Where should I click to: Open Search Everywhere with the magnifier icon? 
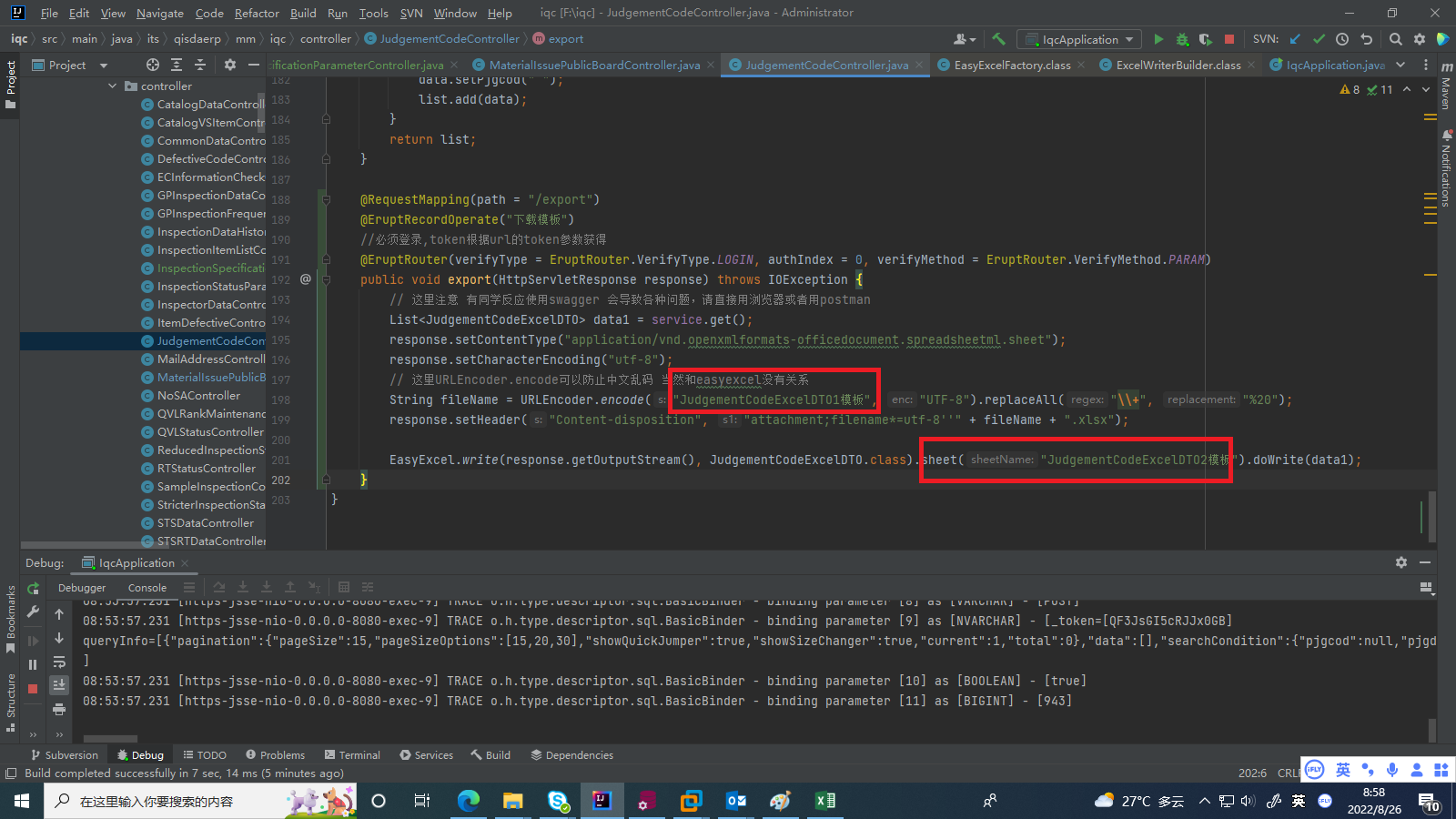point(1395,39)
